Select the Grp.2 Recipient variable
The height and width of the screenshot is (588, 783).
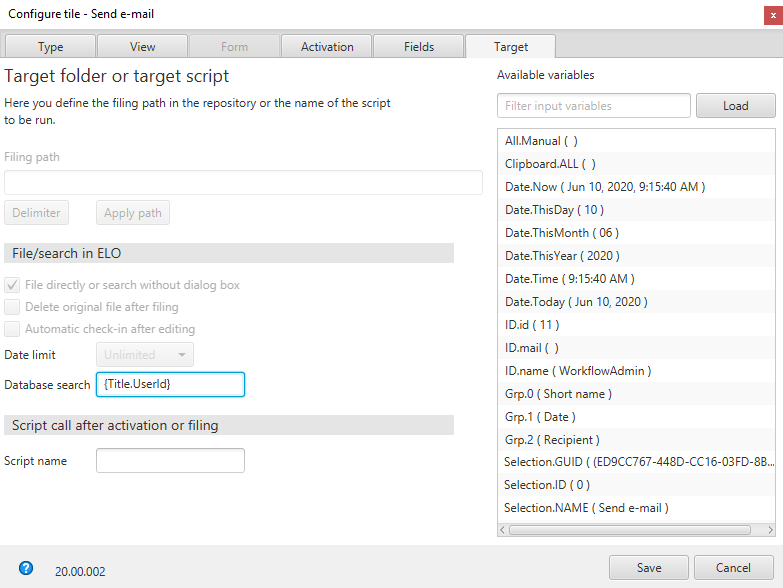[x=552, y=440]
